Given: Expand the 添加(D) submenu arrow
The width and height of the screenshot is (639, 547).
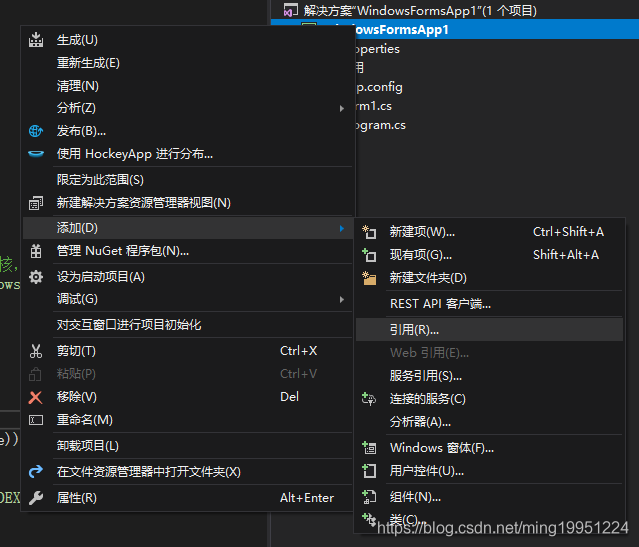Looking at the screenshot, I should coord(342,228).
